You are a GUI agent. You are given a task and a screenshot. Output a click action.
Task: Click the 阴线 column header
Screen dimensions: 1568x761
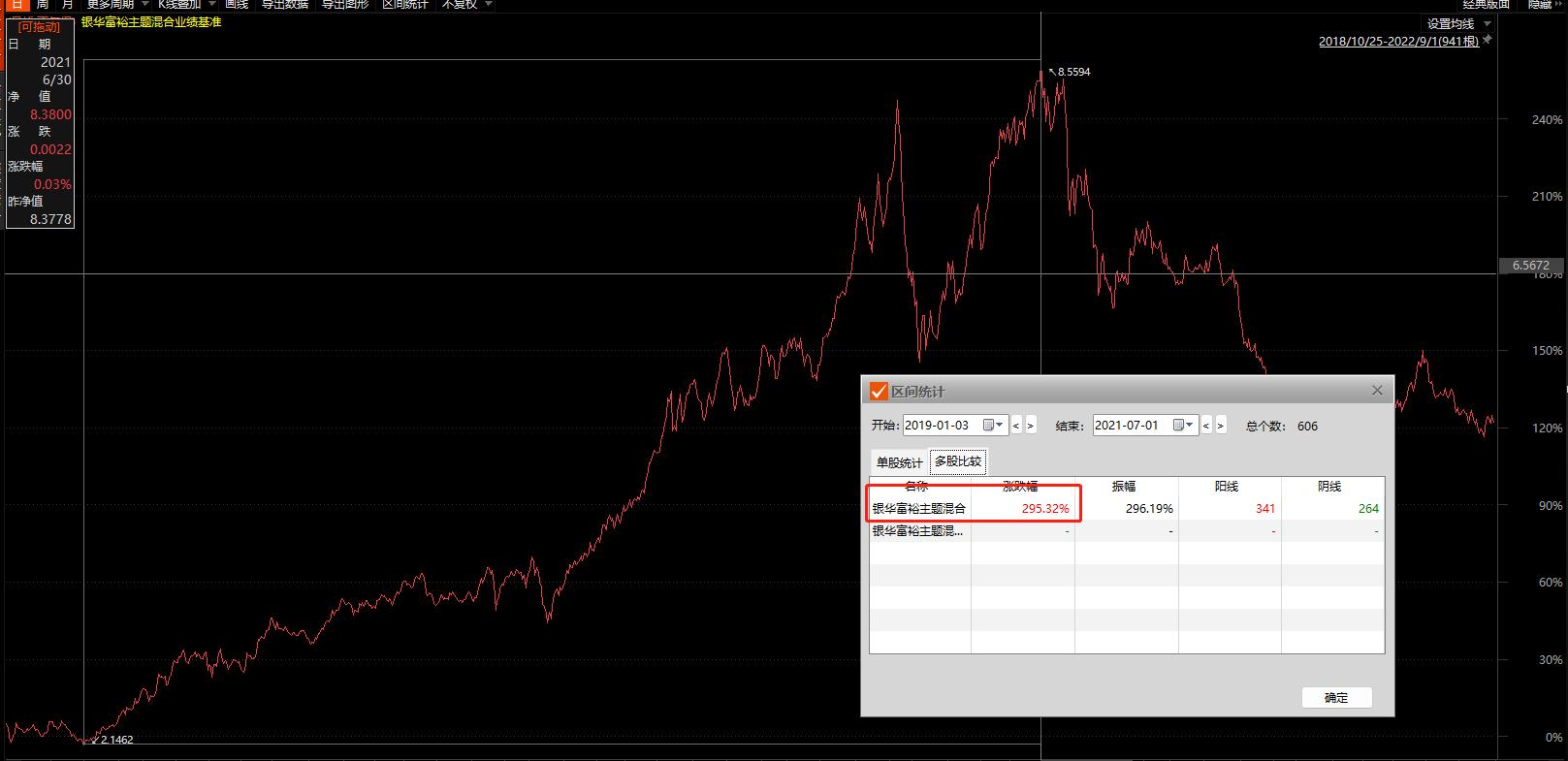pos(1329,486)
